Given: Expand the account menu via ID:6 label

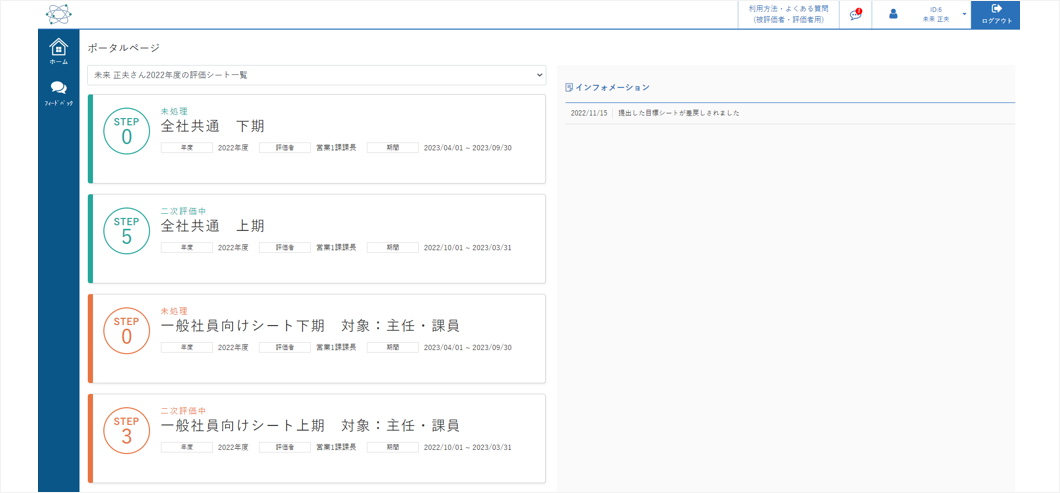Looking at the screenshot, I should coord(935,9).
